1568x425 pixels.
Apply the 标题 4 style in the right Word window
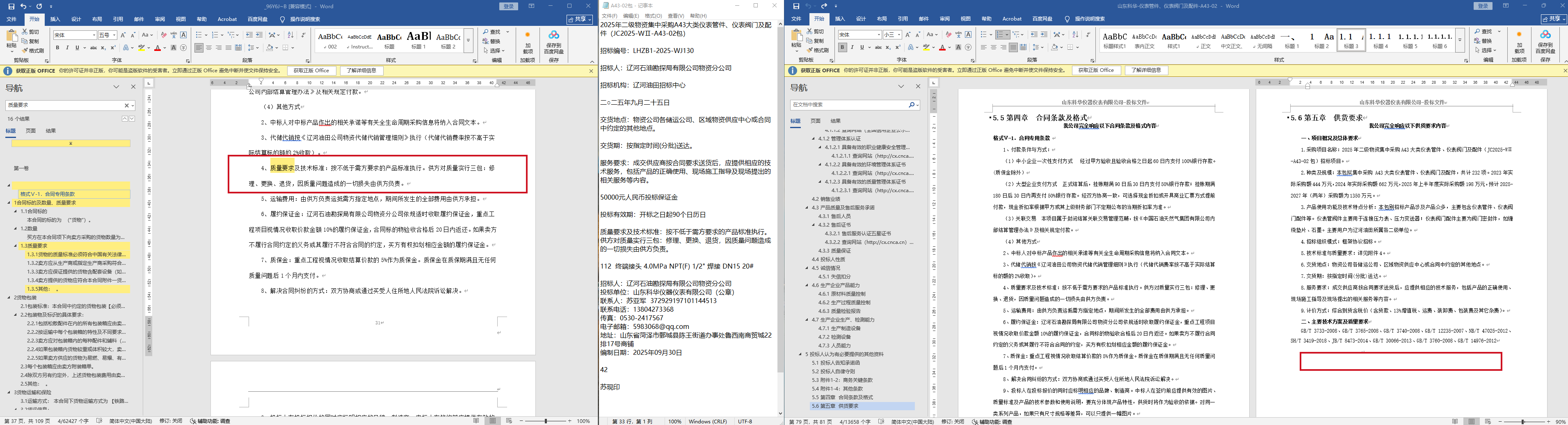tap(1381, 39)
